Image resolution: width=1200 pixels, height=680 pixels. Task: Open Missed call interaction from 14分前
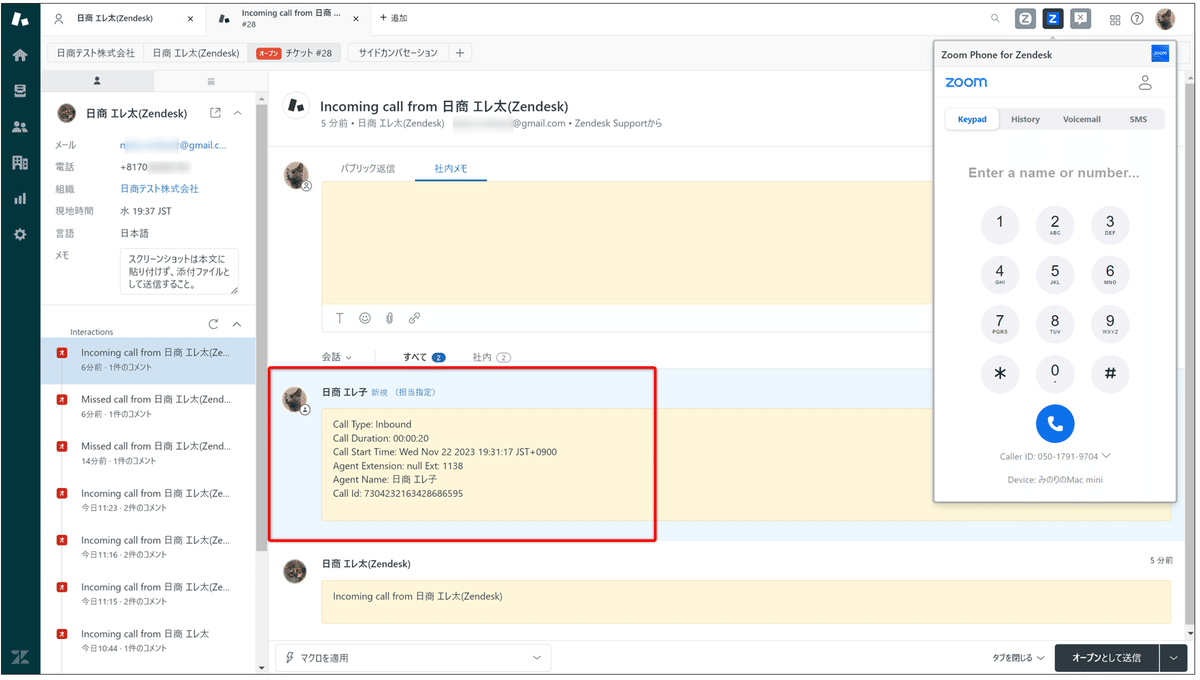(148, 452)
